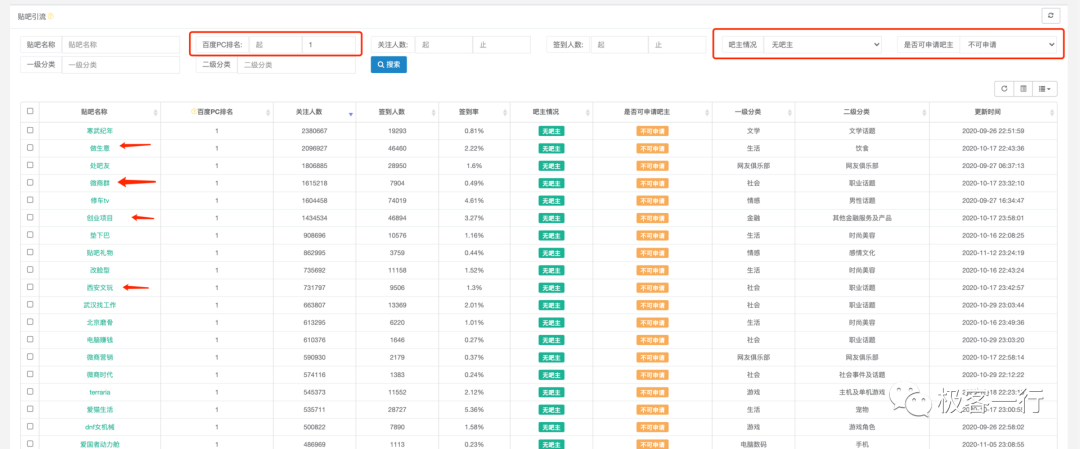Click the 关注人数 起 start field
1080x449 pixels.
[x=444, y=44]
